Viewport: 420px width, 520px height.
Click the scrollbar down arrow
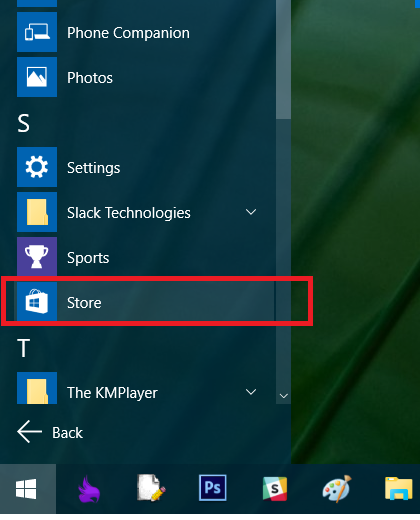click(x=284, y=396)
